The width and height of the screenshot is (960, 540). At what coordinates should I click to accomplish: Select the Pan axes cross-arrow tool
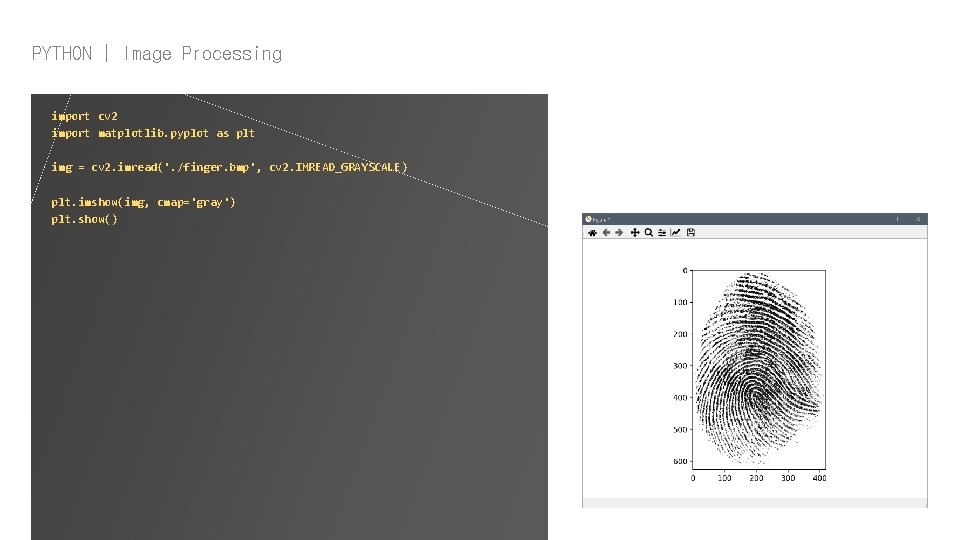coord(635,233)
